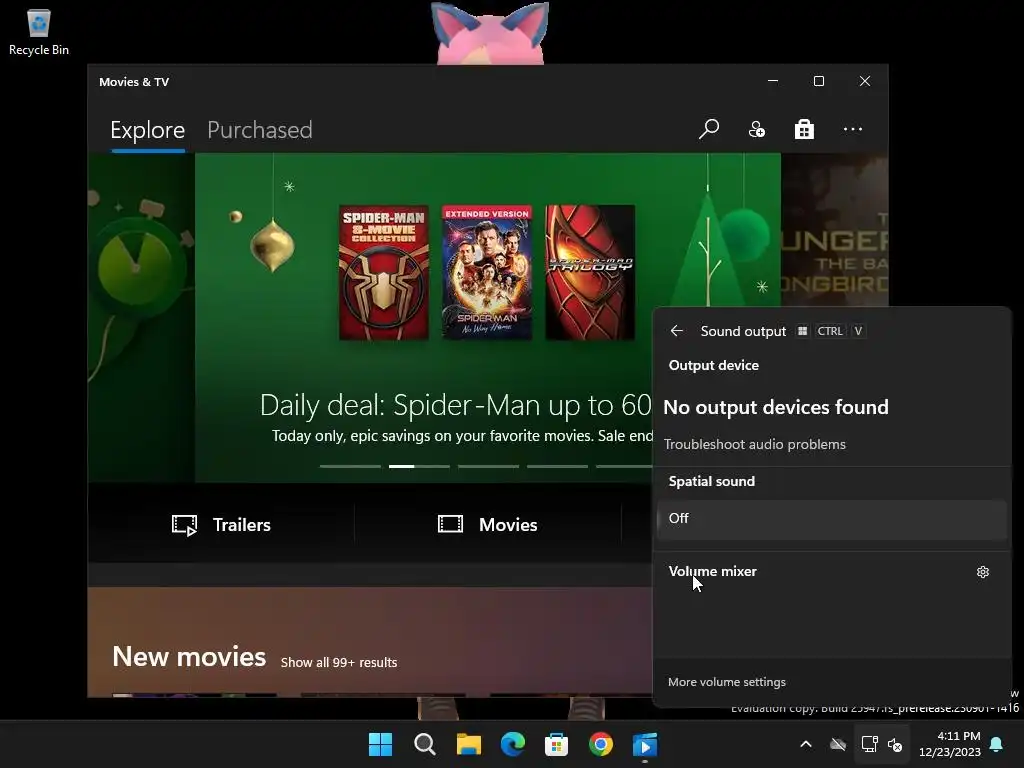Click the muted speaker tray icon

[895, 744]
